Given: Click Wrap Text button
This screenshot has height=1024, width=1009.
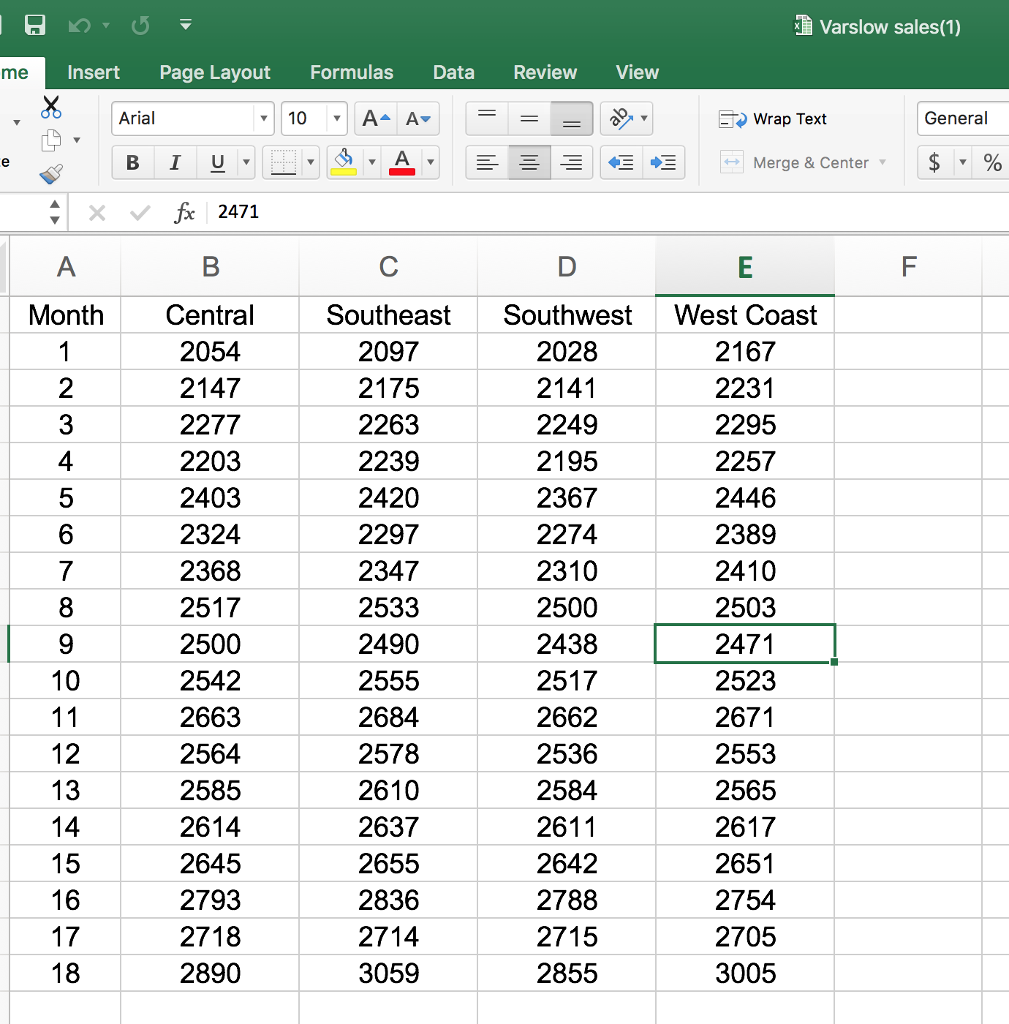Looking at the screenshot, I should tap(773, 119).
